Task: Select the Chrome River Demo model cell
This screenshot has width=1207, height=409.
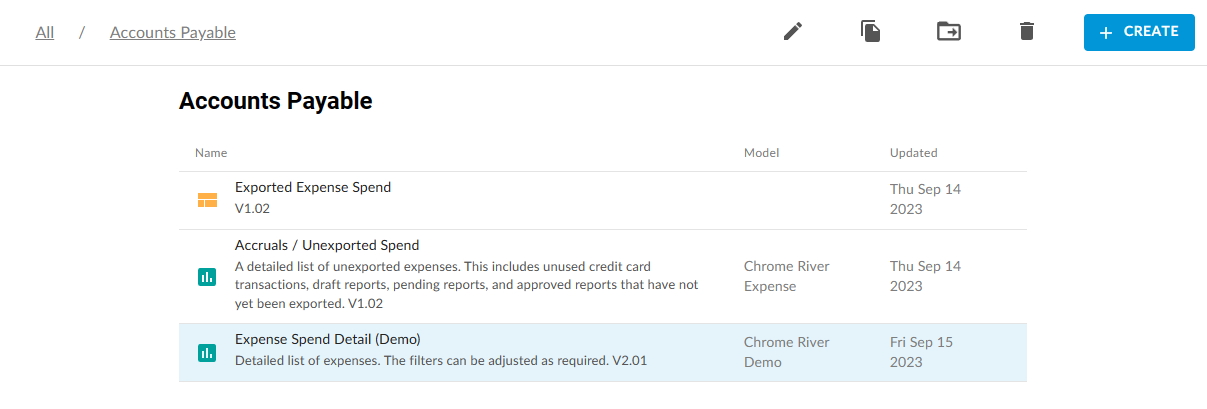Action: point(787,352)
